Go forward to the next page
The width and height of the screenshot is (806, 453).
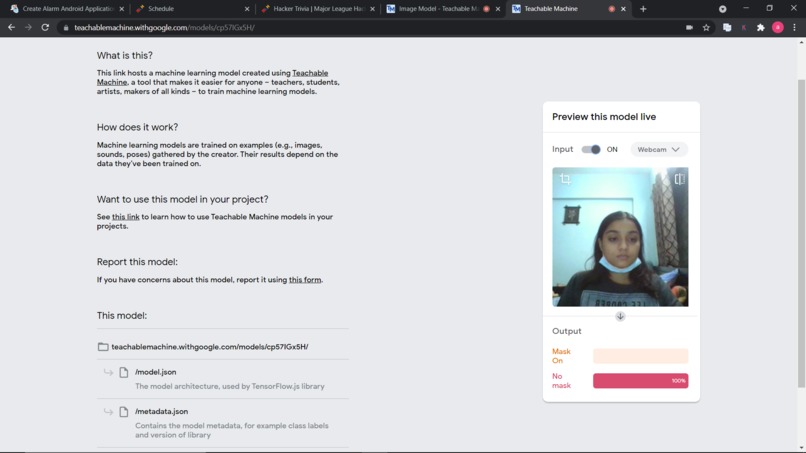pyautogui.click(x=28, y=27)
